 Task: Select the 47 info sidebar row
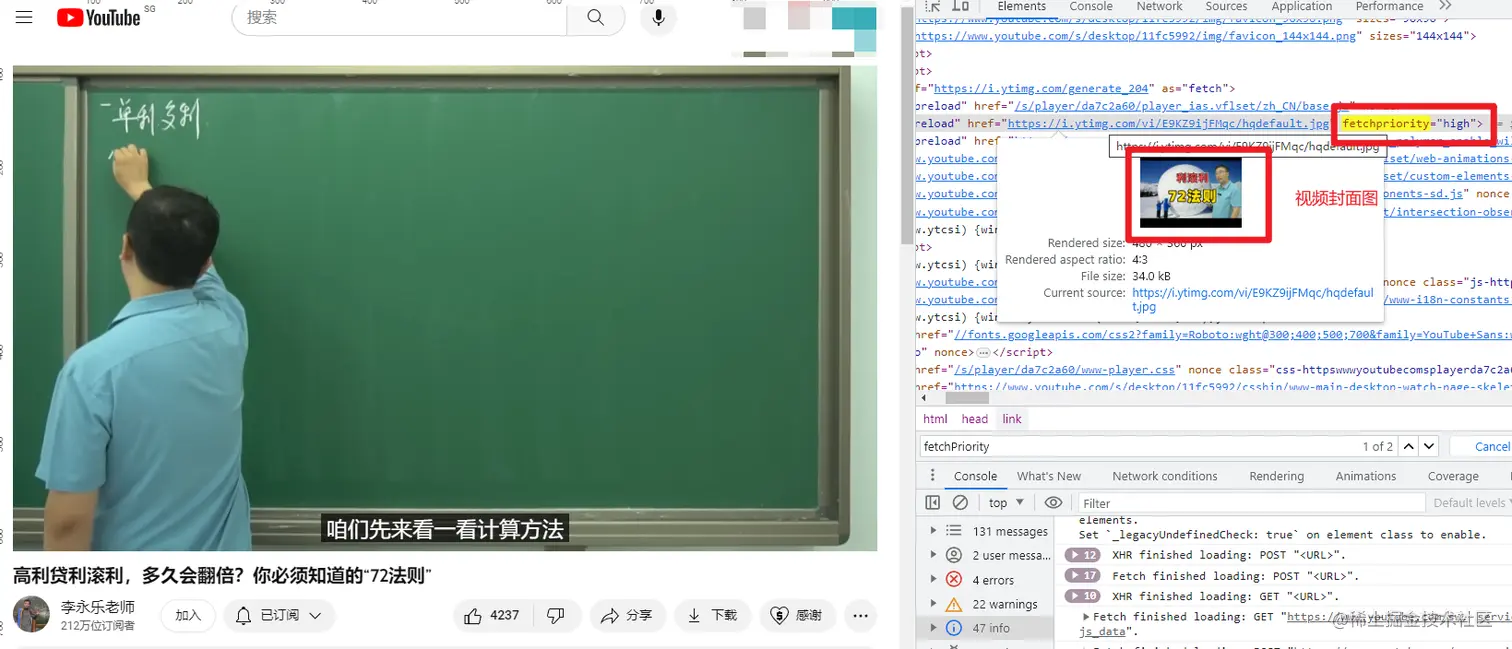[984, 628]
